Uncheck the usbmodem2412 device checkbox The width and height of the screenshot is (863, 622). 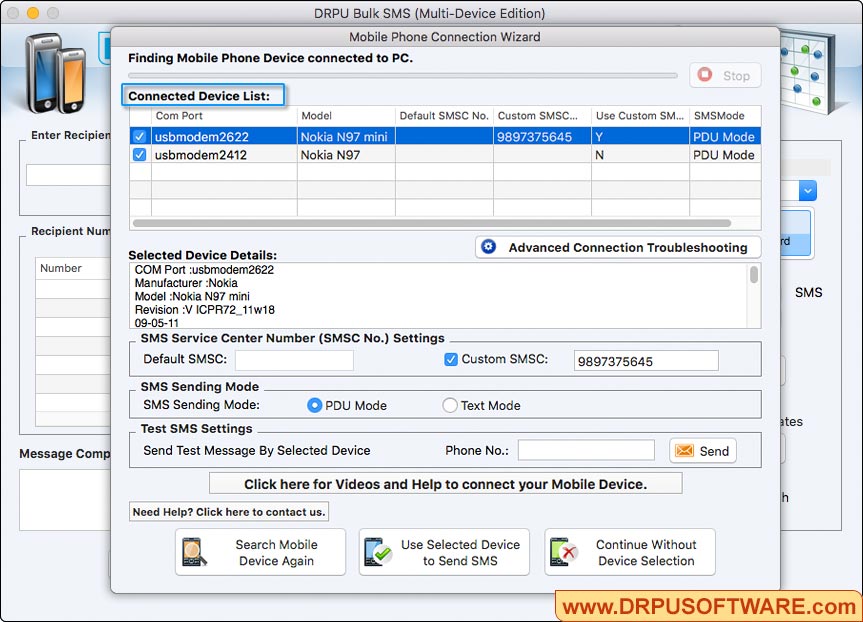(x=137, y=155)
